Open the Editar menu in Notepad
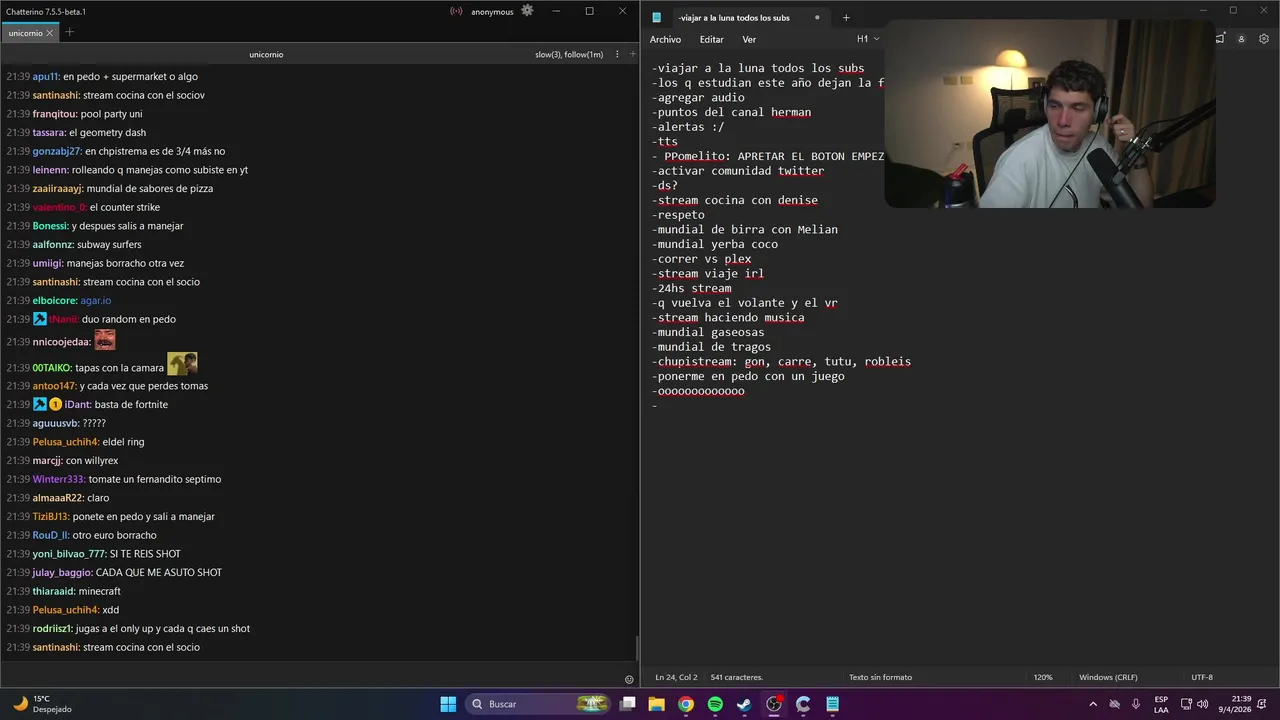Image resolution: width=1280 pixels, height=720 pixels. [711, 39]
